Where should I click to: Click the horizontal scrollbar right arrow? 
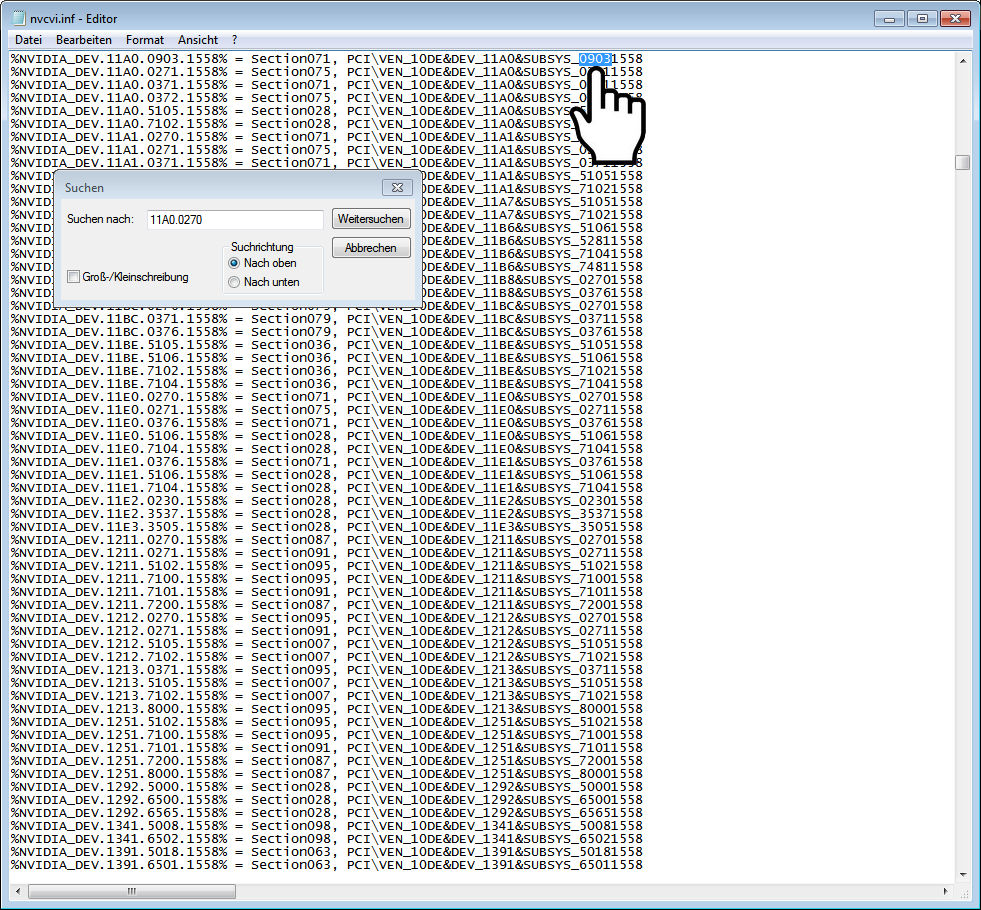click(945, 891)
